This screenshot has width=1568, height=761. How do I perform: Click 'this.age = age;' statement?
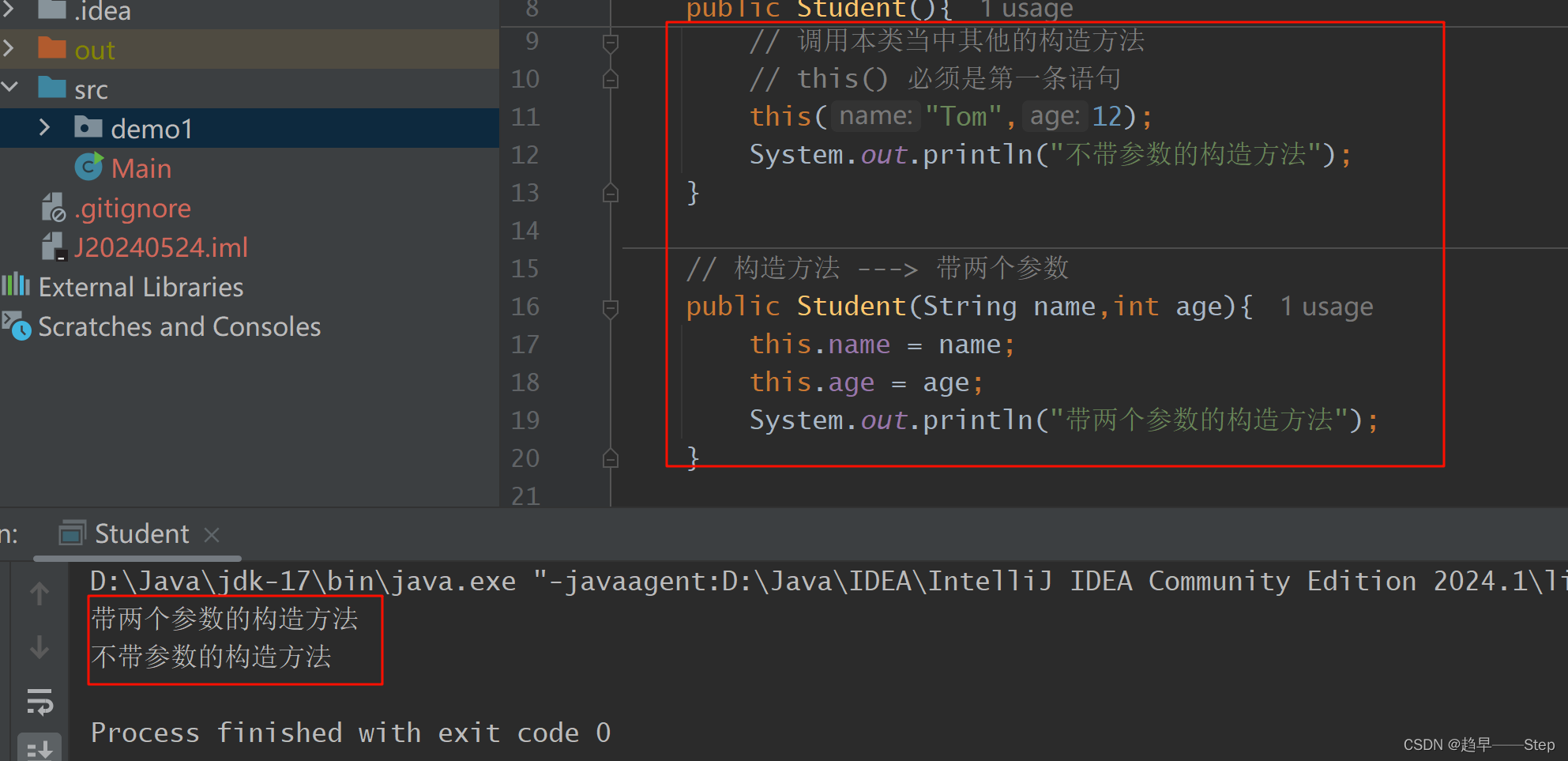coord(867,382)
